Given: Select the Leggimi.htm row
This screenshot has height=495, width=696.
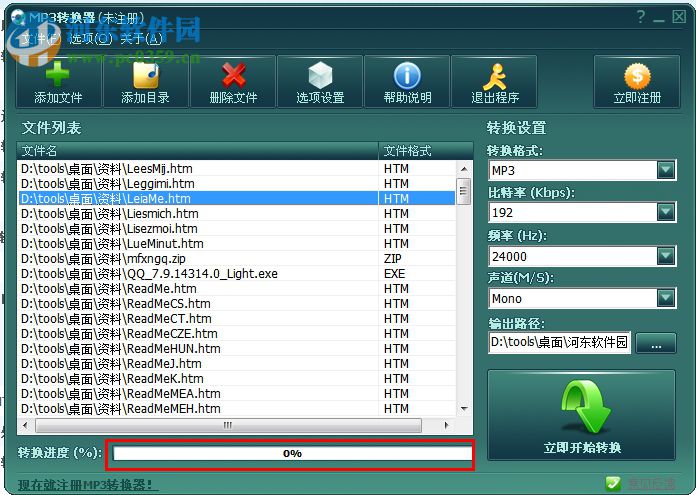Looking at the screenshot, I should pyautogui.click(x=237, y=184).
